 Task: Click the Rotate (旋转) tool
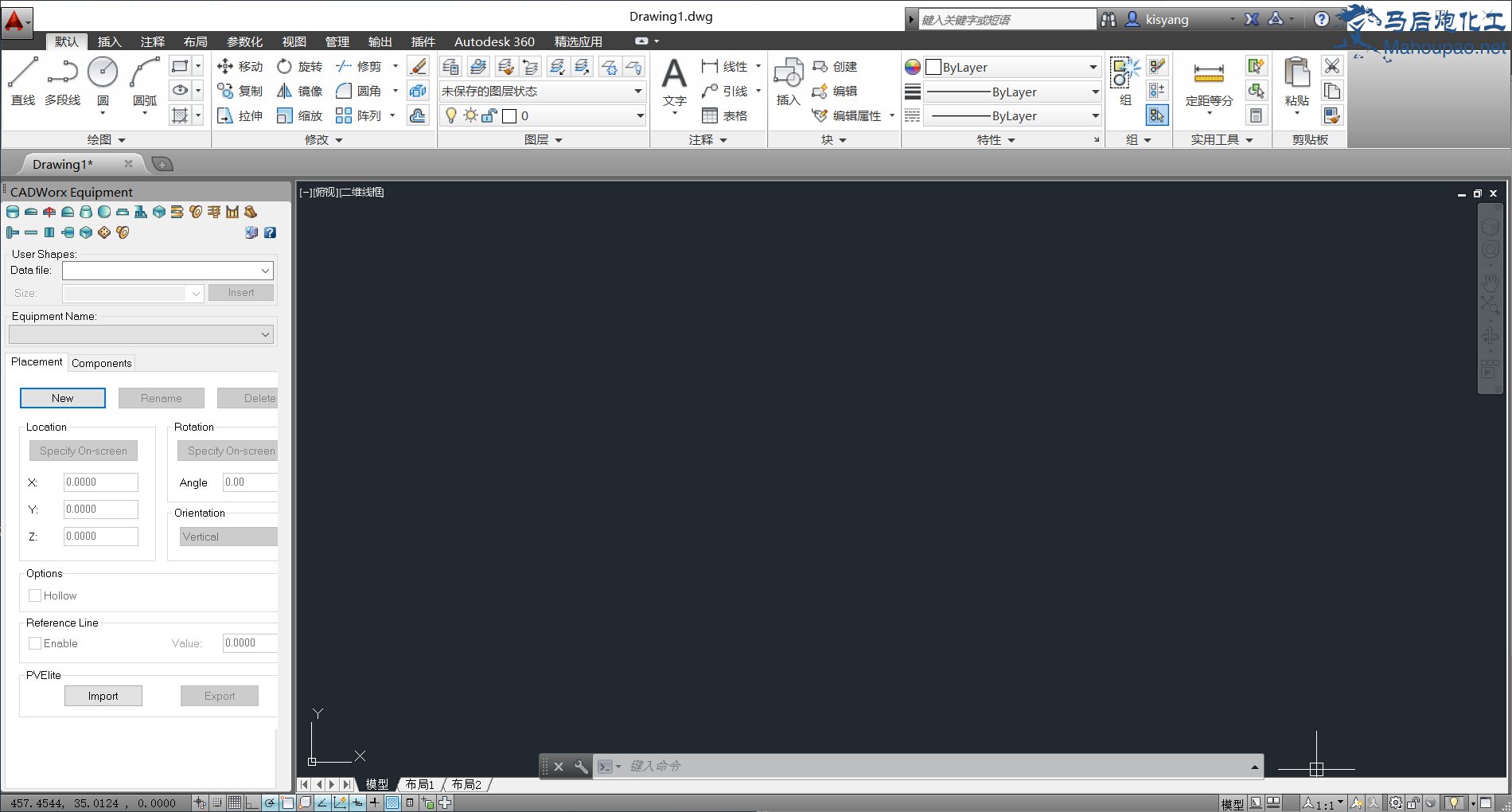coord(300,66)
